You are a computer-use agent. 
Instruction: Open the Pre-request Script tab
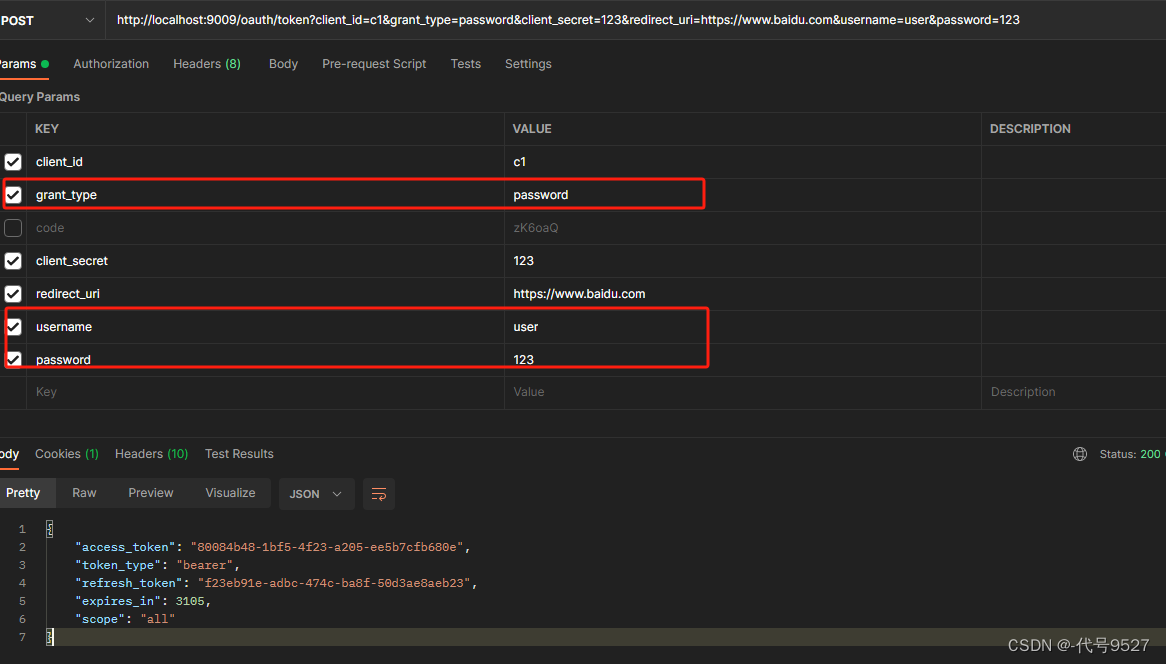point(374,64)
